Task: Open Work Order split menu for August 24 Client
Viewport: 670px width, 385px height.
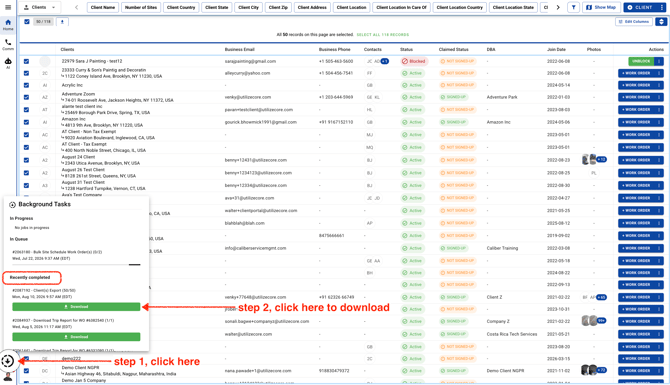Action: (659, 160)
